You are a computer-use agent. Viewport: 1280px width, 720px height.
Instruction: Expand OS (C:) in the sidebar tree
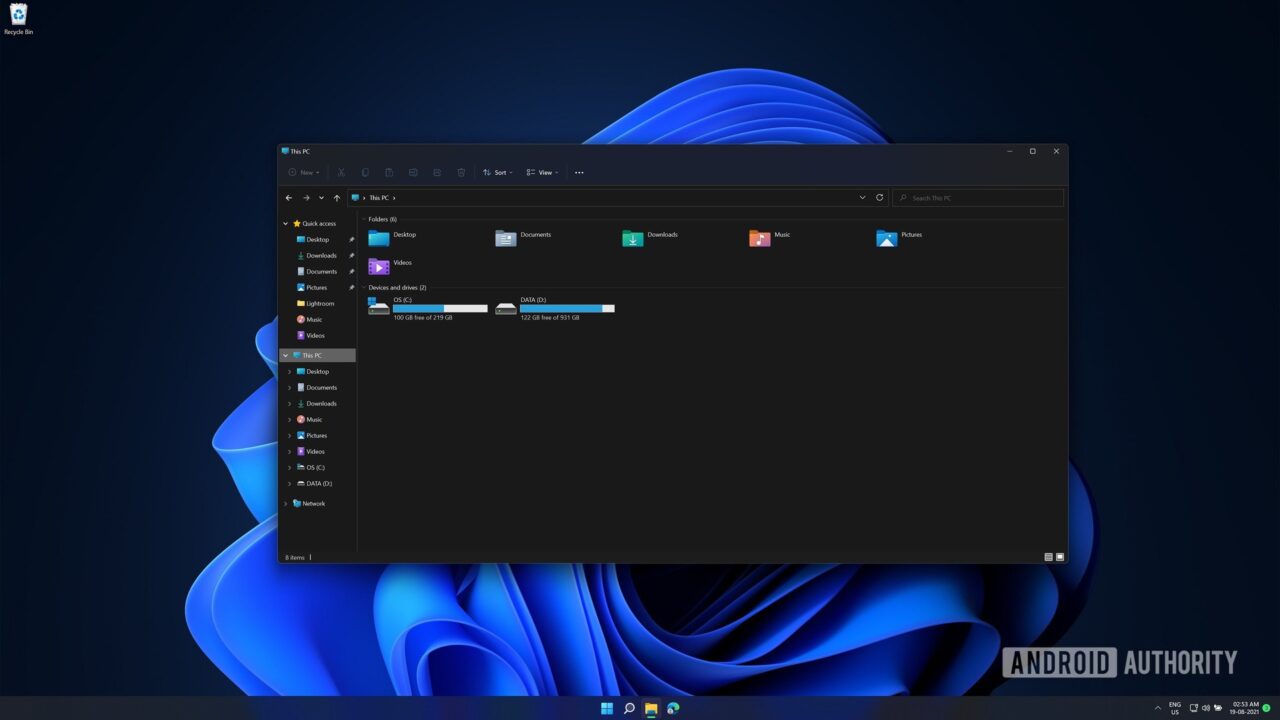tap(289, 467)
